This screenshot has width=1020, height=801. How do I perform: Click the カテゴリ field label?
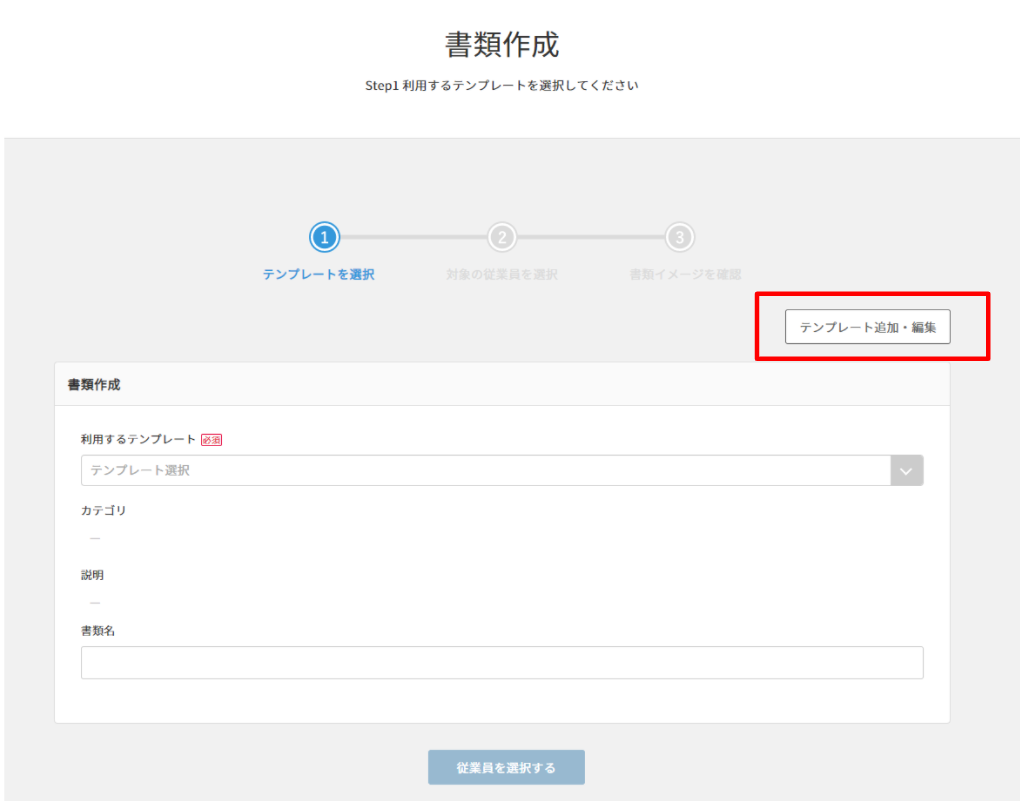tap(104, 510)
